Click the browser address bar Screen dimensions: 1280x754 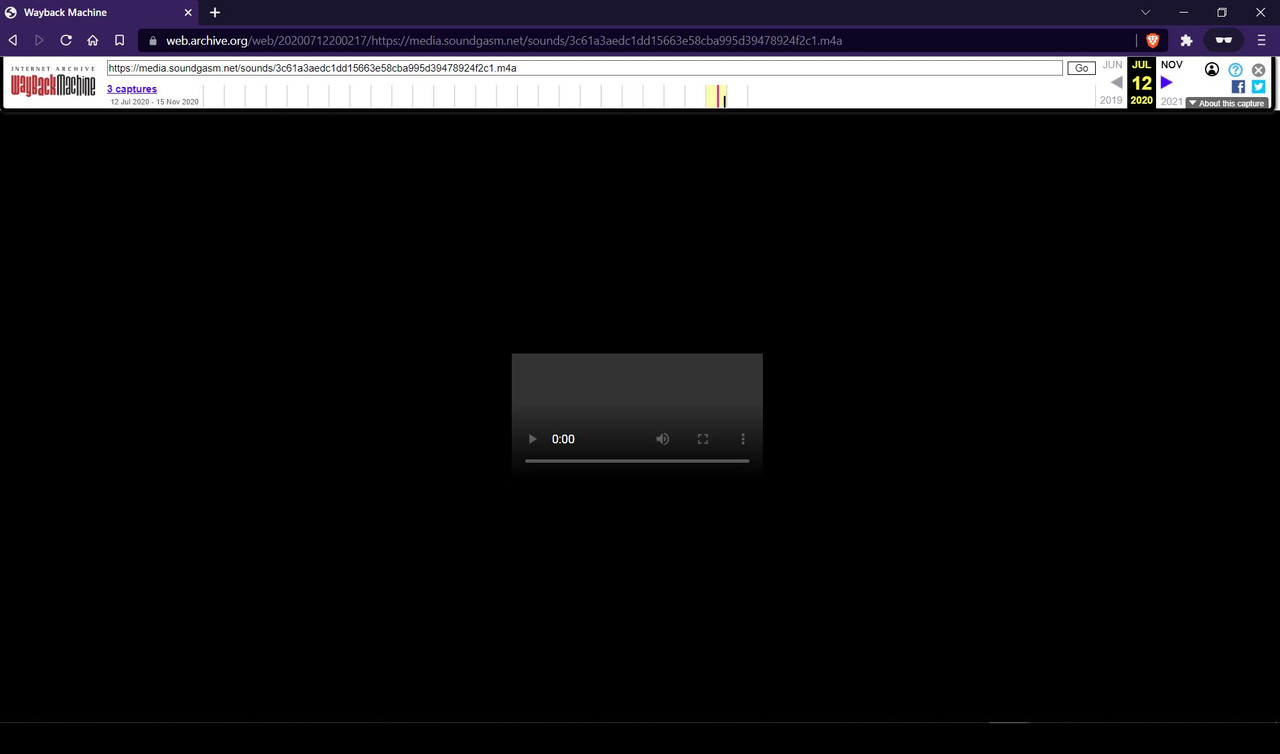[x=640, y=41]
